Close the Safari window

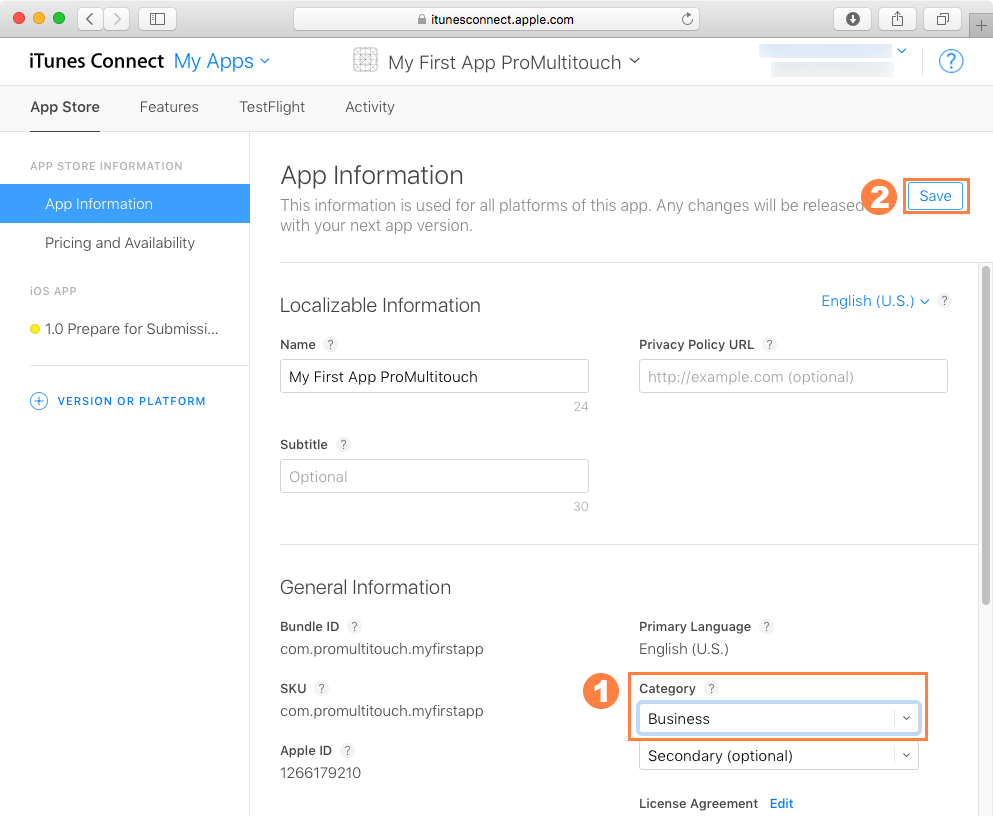pyautogui.click(x=19, y=18)
